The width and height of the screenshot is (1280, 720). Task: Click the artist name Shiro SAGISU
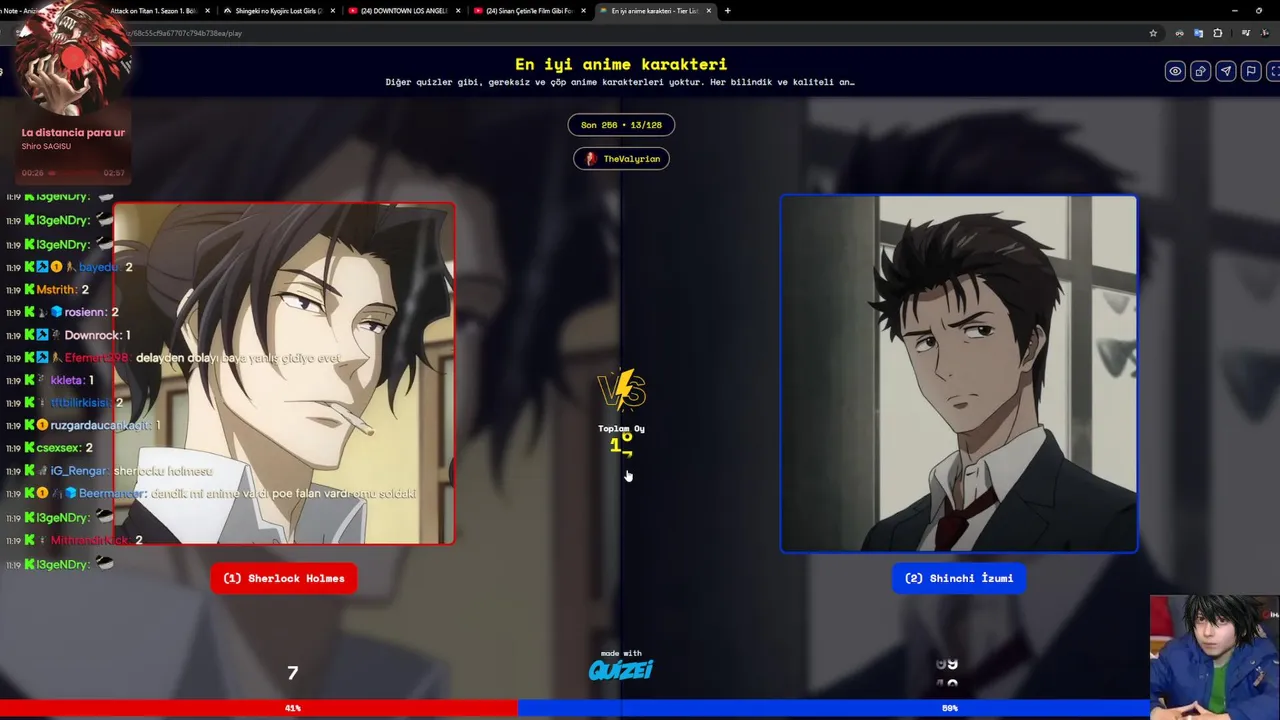pos(46,146)
